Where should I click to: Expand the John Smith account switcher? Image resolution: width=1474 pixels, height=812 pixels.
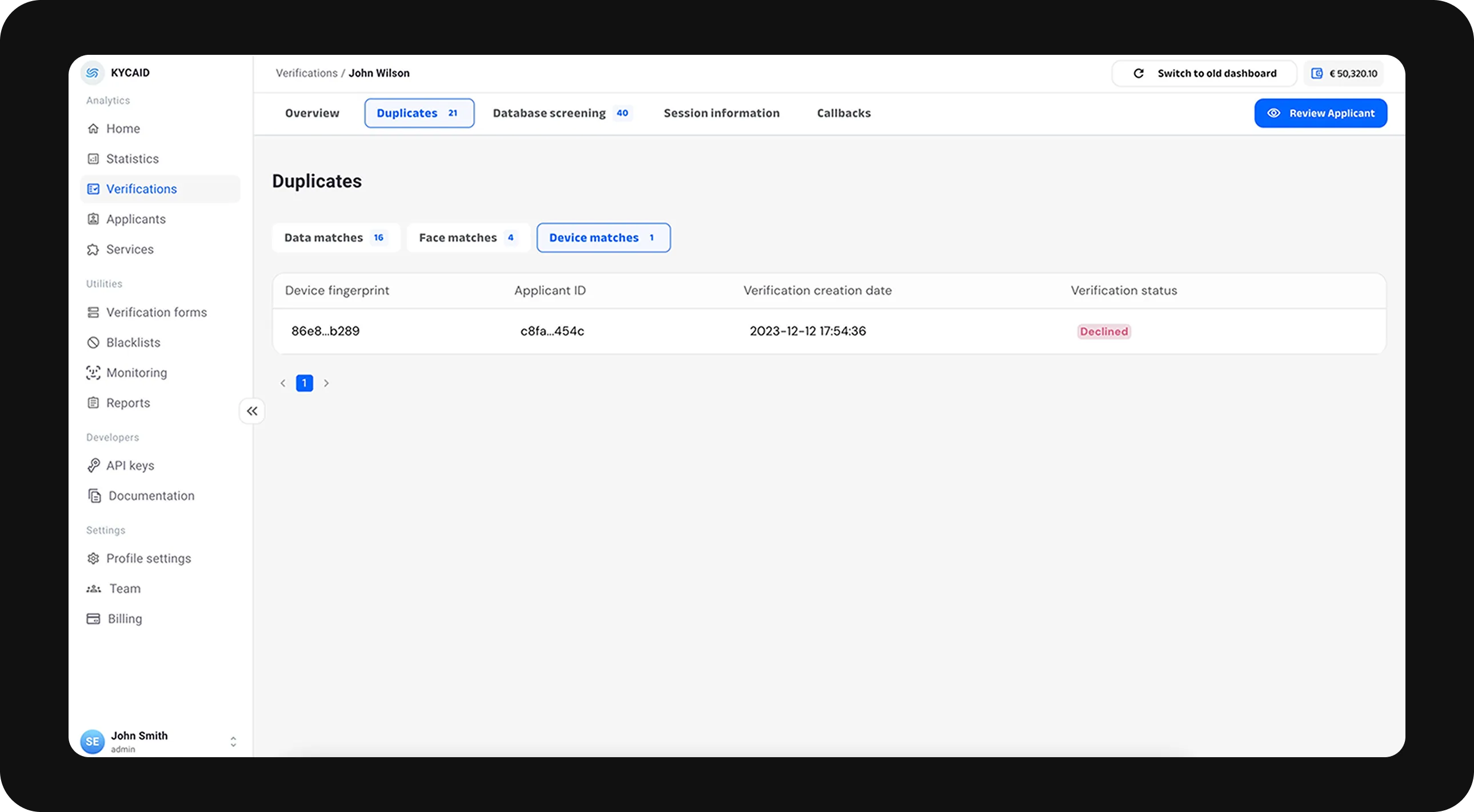(x=233, y=742)
